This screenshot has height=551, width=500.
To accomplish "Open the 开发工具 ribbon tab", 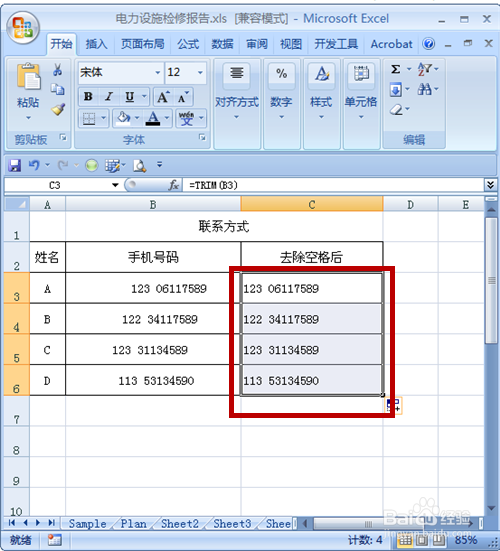I will click(336, 44).
